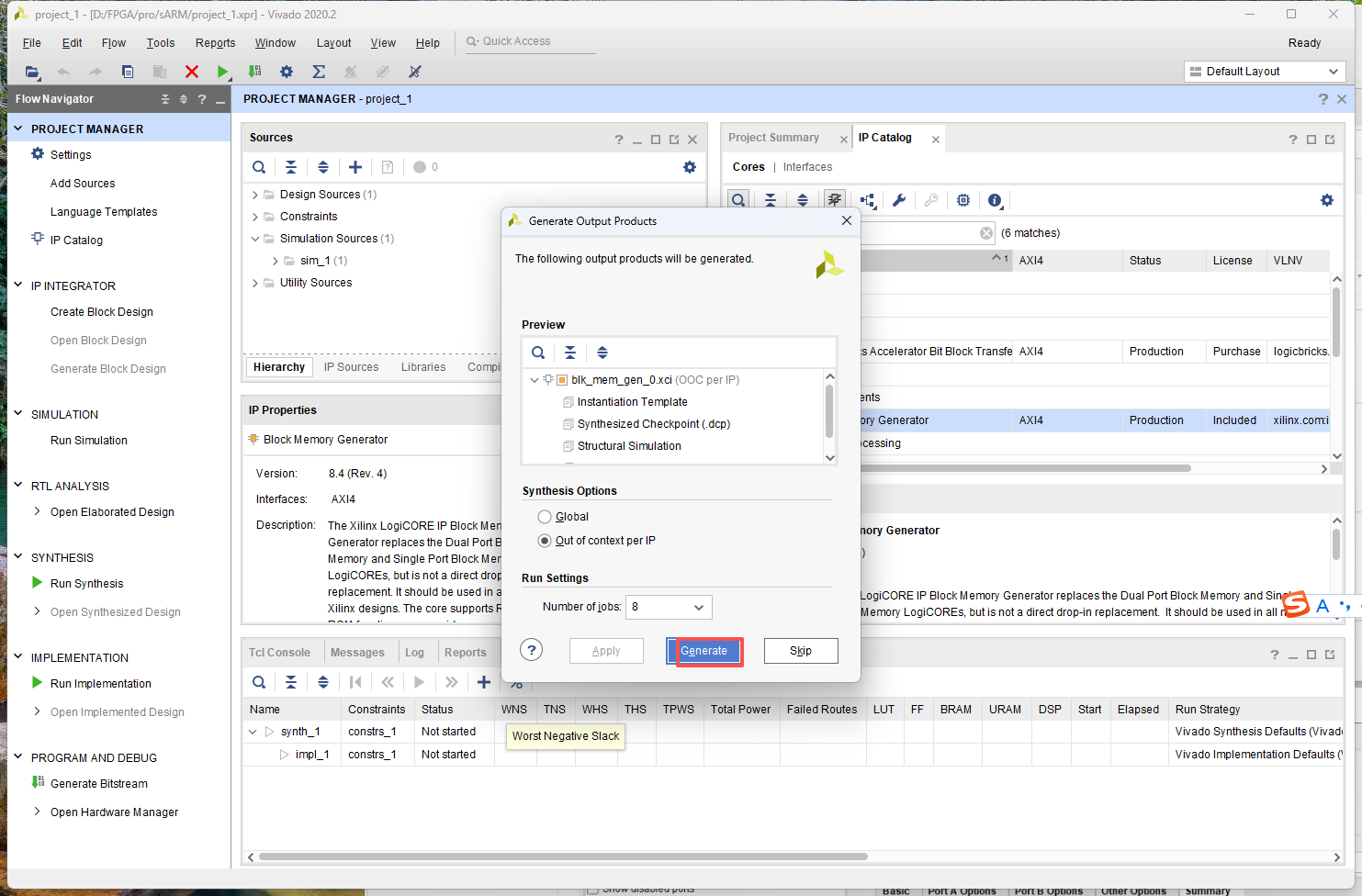Expand all in dialog preview toolbar

click(602, 353)
